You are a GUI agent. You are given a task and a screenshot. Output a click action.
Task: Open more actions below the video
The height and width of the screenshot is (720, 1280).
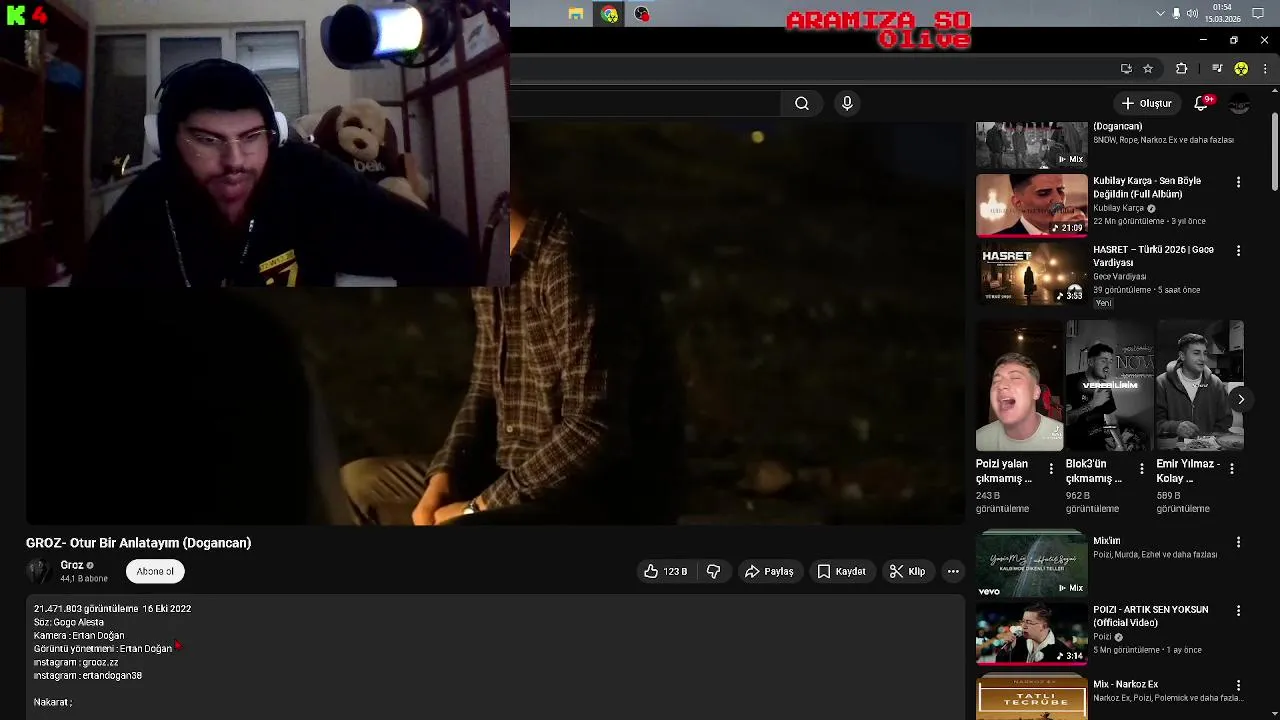click(x=953, y=571)
